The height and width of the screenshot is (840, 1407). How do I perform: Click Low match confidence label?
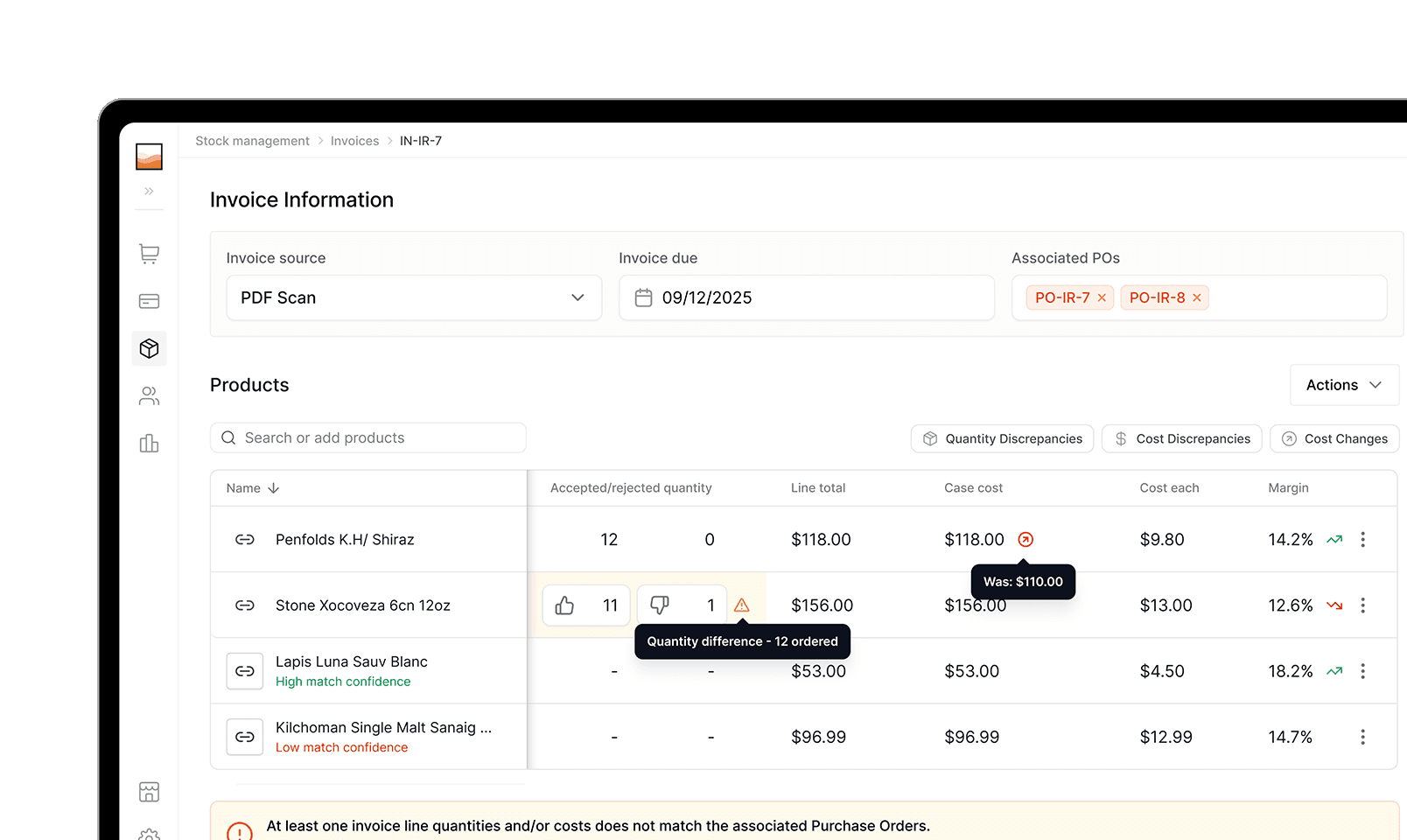pyautogui.click(x=341, y=747)
